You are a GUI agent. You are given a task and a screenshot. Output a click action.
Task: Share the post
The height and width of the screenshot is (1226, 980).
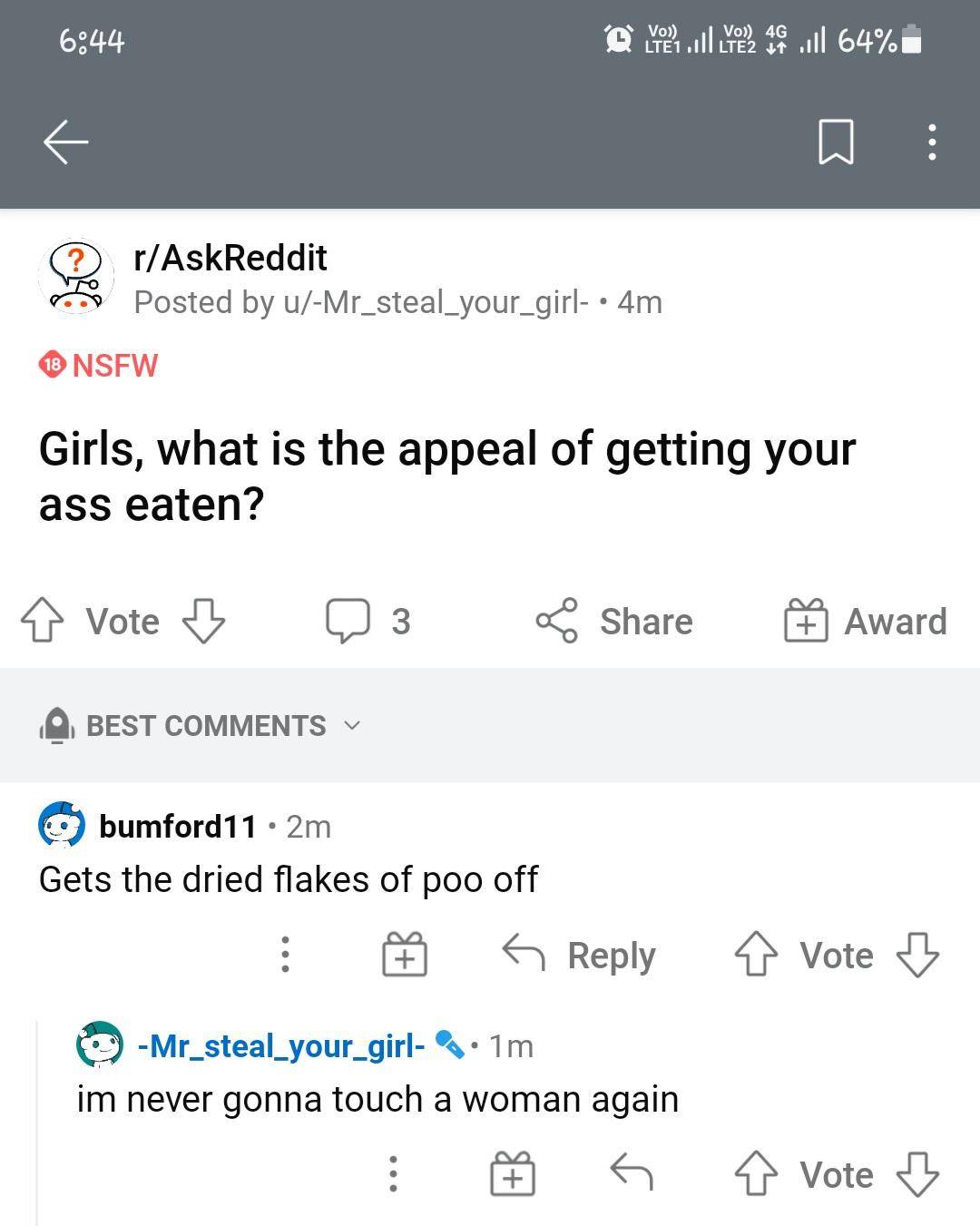(614, 621)
